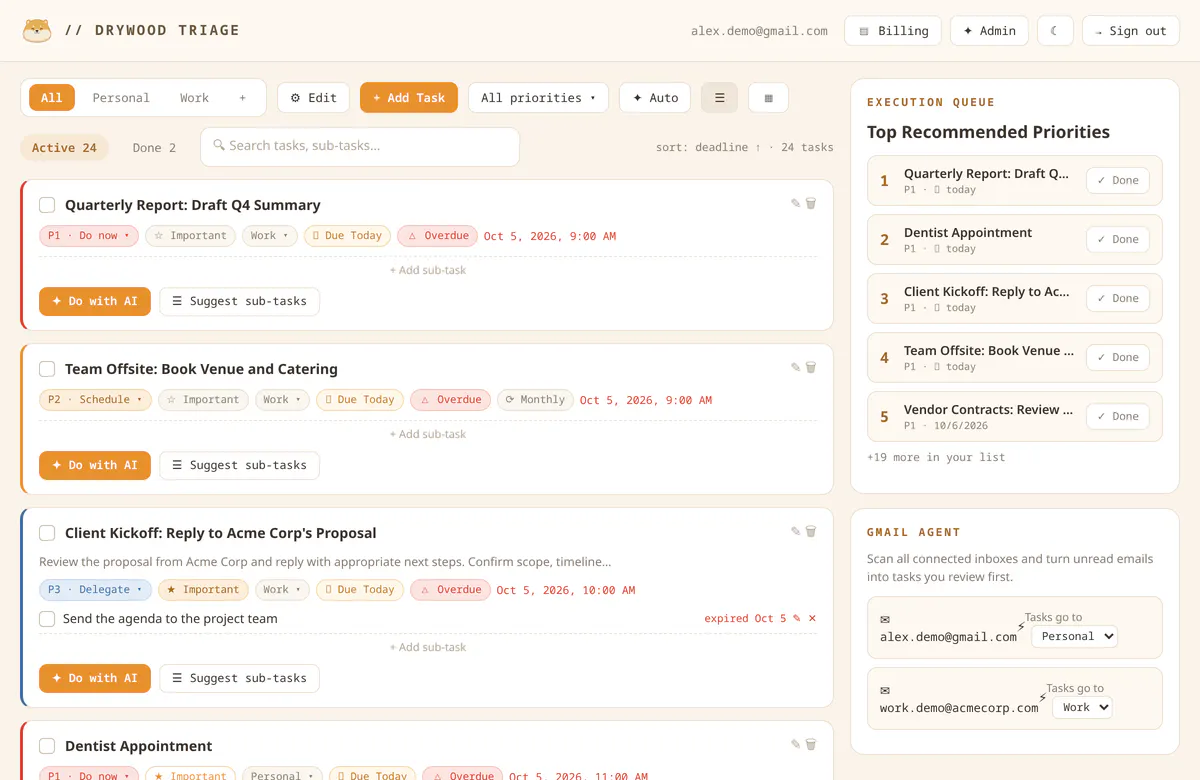Edit the Quarterly Report task pencil icon

click(796, 203)
